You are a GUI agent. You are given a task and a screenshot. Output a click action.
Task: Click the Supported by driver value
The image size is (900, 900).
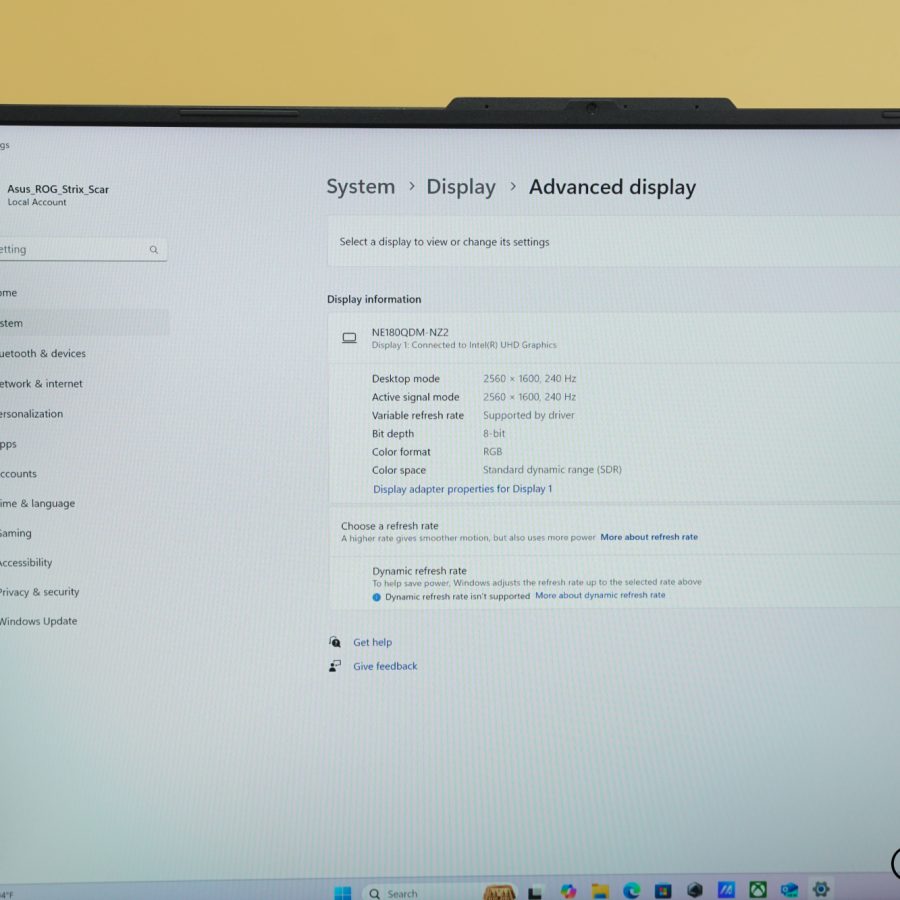[529, 415]
